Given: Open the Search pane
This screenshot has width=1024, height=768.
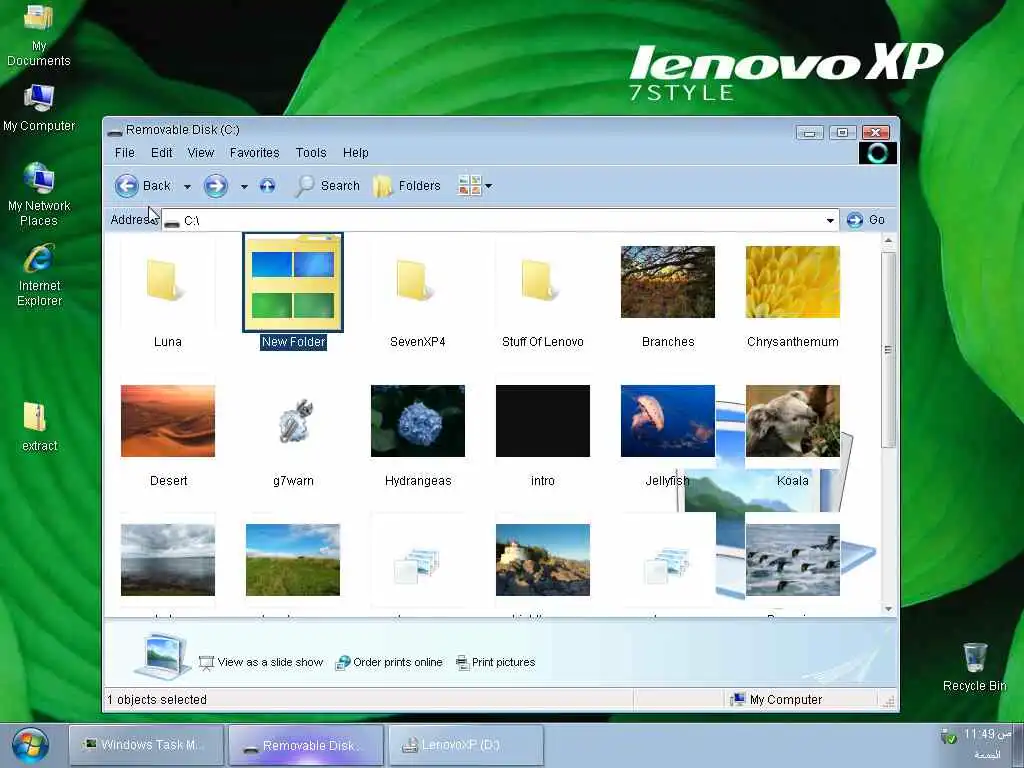Looking at the screenshot, I should 327,186.
